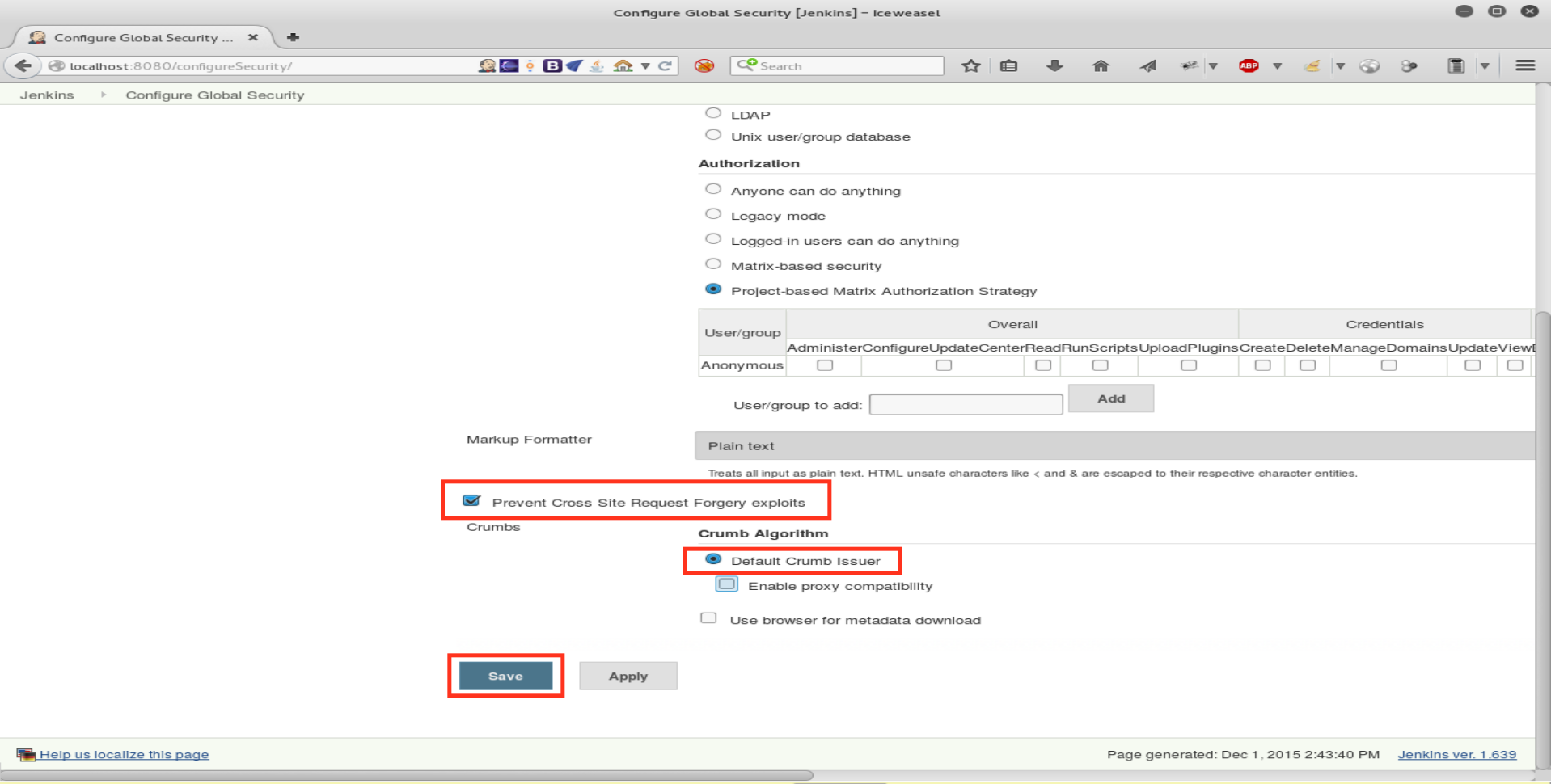
Task: Click the User/group to add text field
Action: point(966,404)
